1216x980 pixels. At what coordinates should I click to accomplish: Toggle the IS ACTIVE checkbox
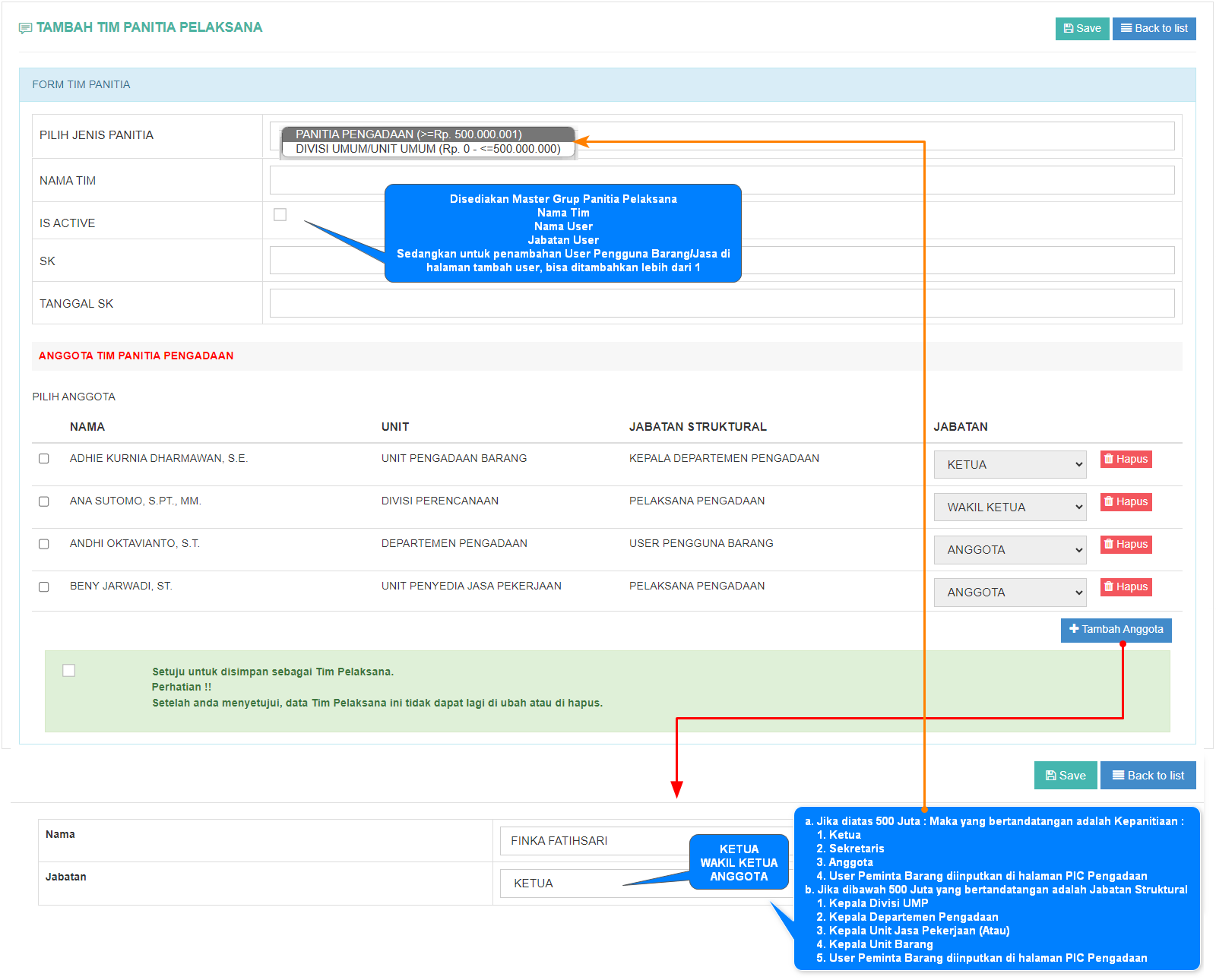coord(280,215)
